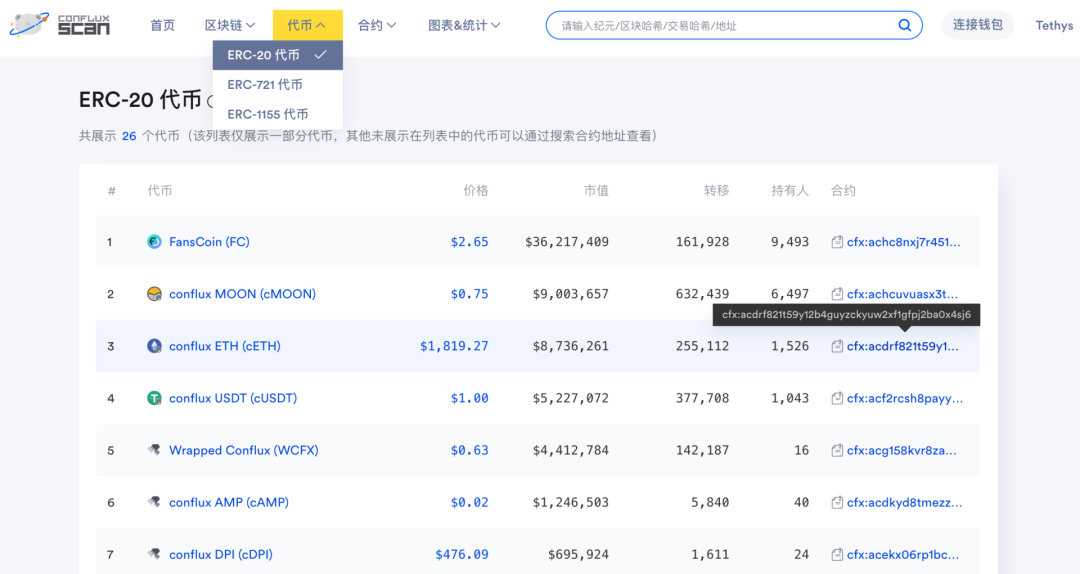
Task: Expand the 图表&统计 dropdown
Action: (464, 25)
